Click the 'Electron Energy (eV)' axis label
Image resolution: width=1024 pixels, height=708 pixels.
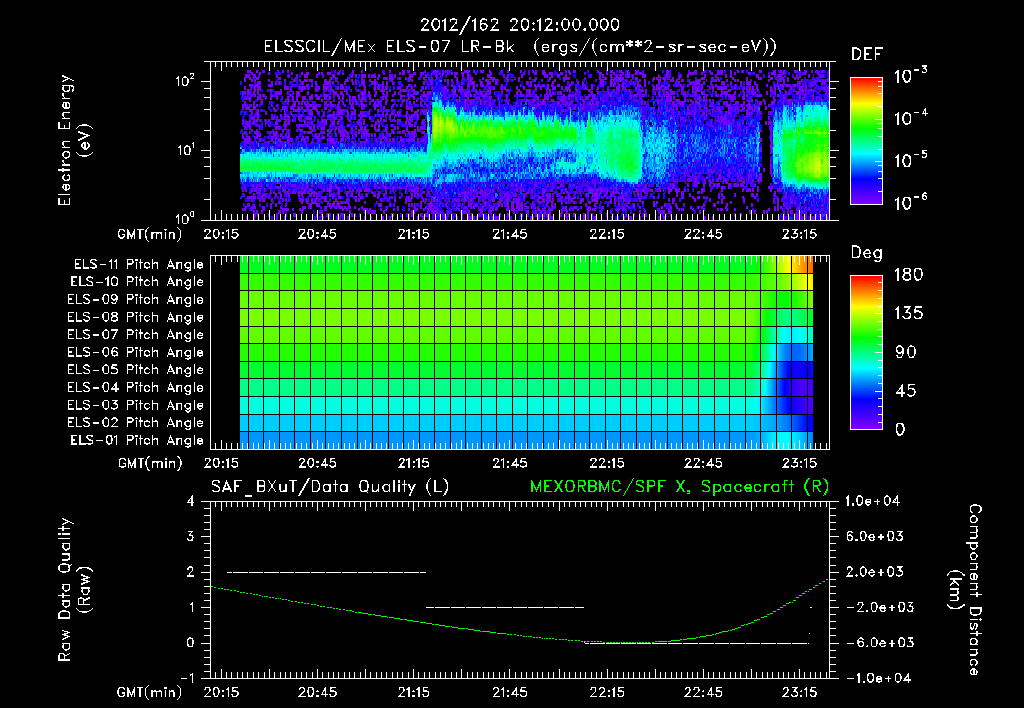[x=74, y=140]
